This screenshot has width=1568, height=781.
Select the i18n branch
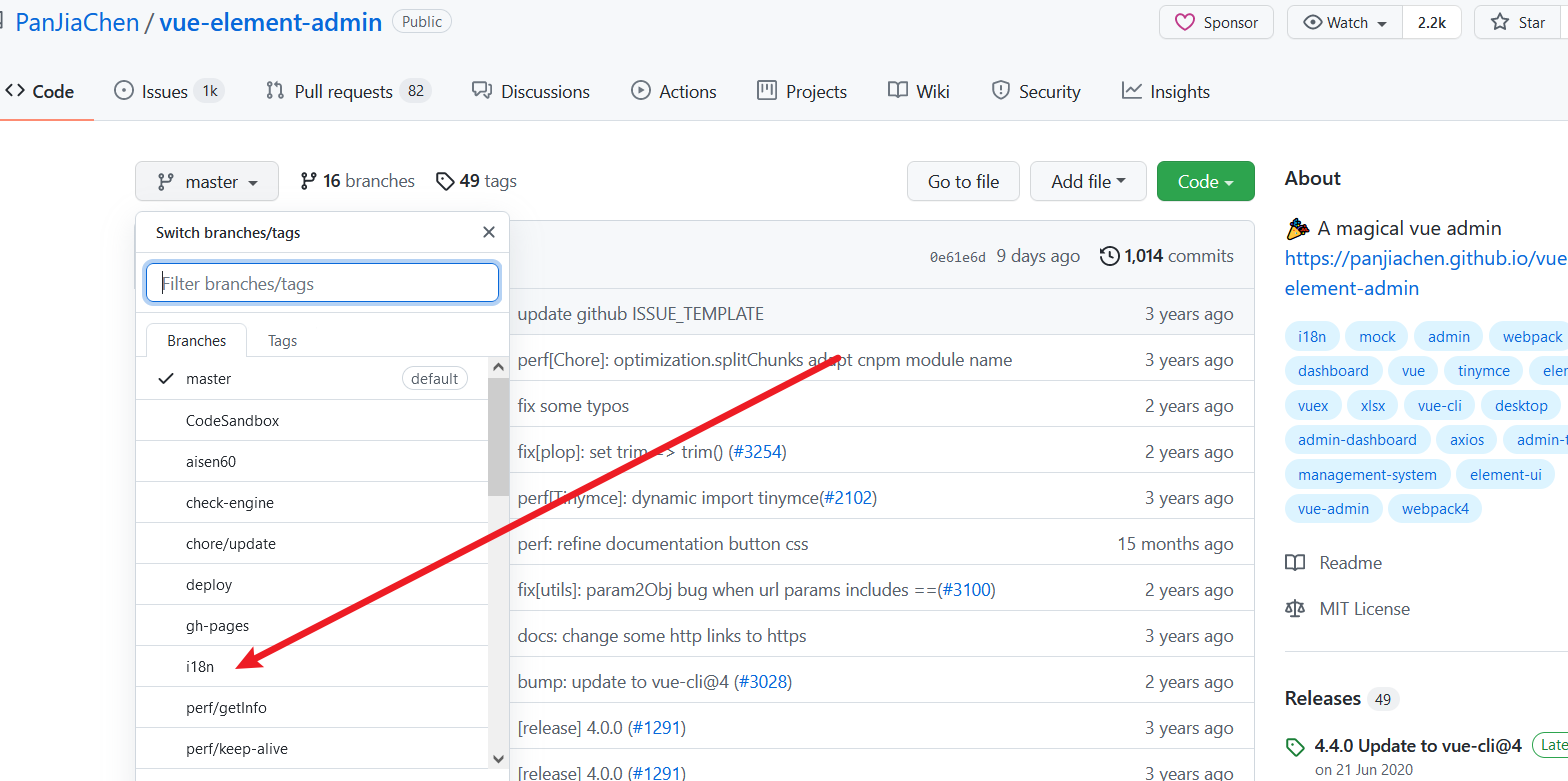(x=311, y=667)
